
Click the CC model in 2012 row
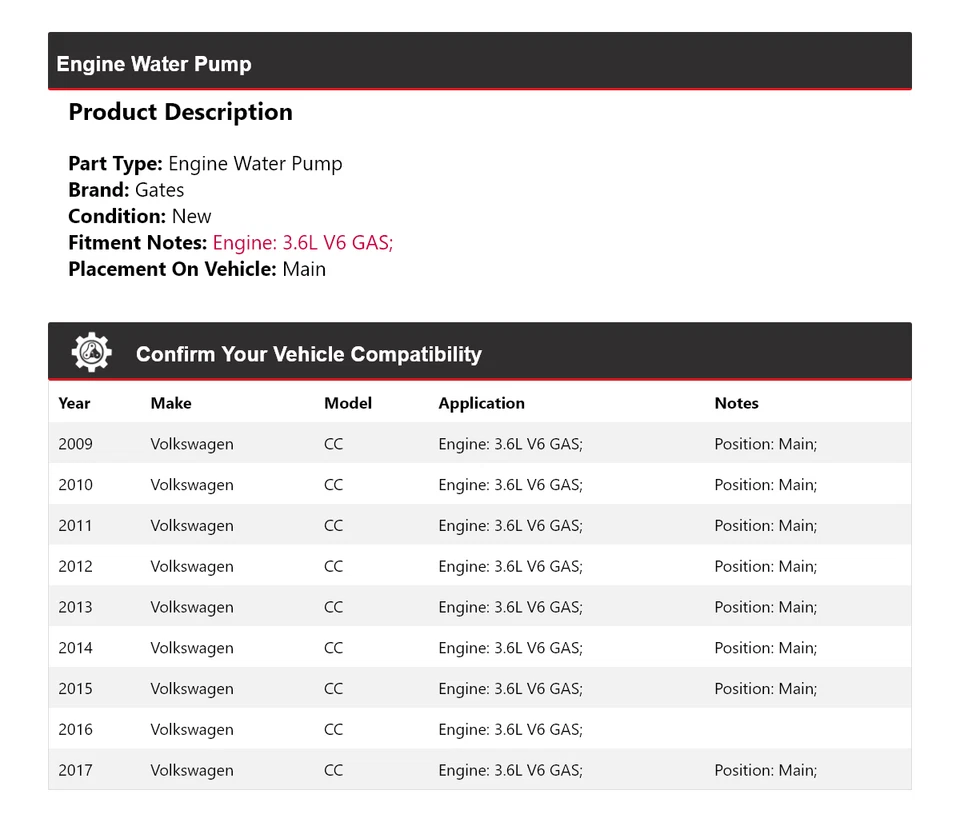click(333, 567)
